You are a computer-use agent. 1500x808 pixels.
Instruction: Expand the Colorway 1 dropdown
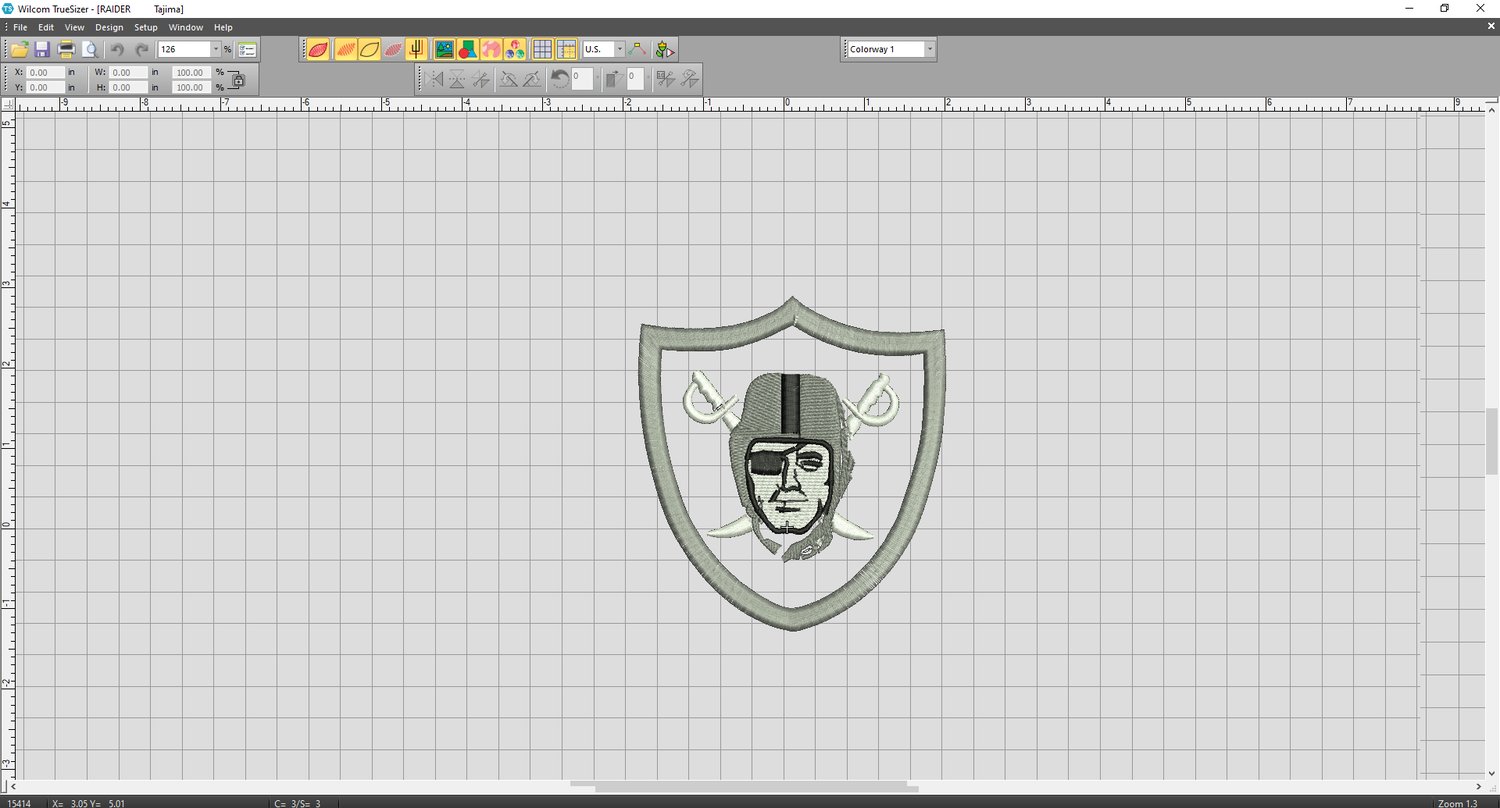point(930,49)
